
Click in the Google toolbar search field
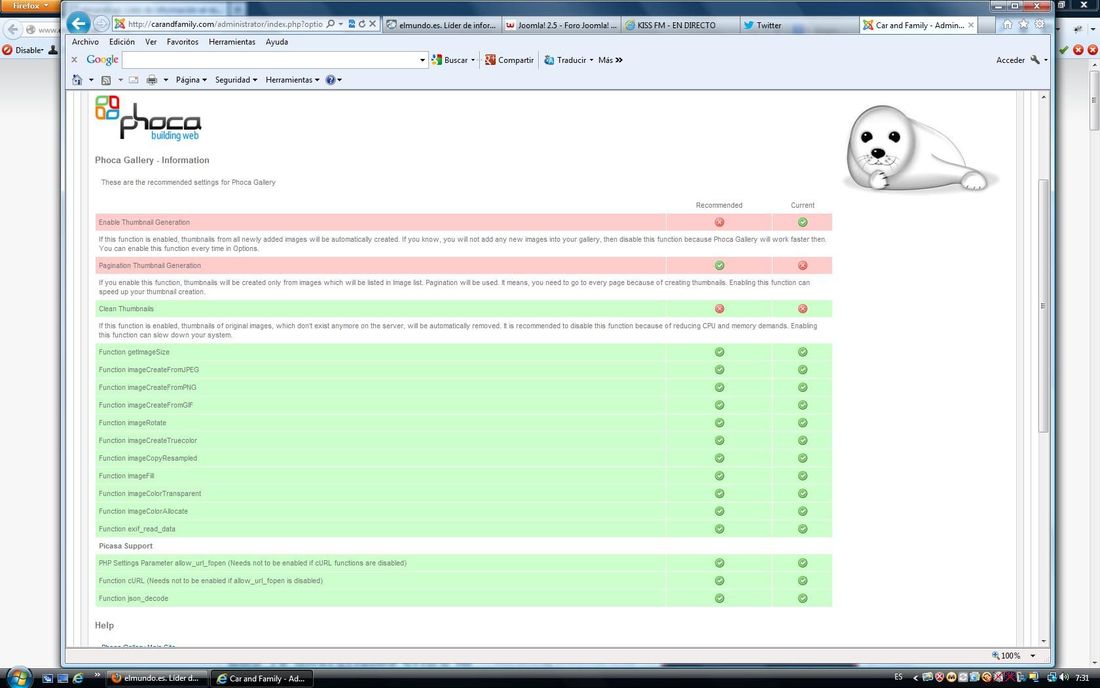(270, 60)
